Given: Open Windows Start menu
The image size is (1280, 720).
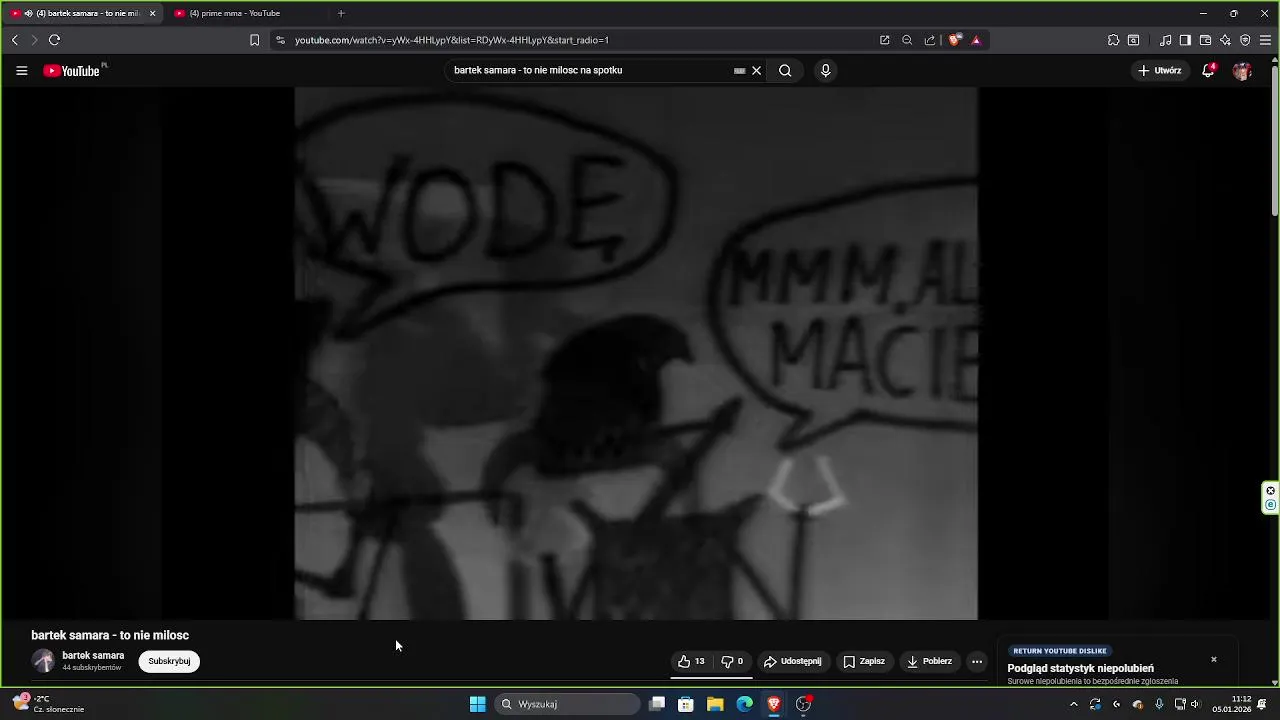Looking at the screenshot, I should 478,704.
